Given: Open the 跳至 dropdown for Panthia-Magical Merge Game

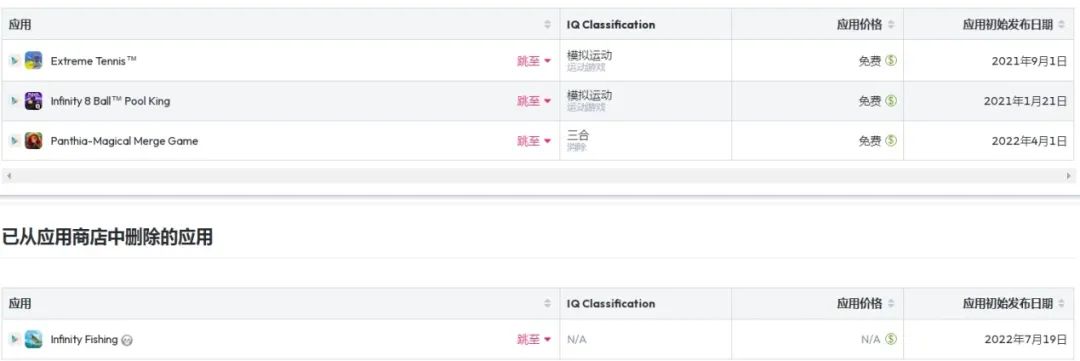Looking at the screenshot, I should (534, 141).
